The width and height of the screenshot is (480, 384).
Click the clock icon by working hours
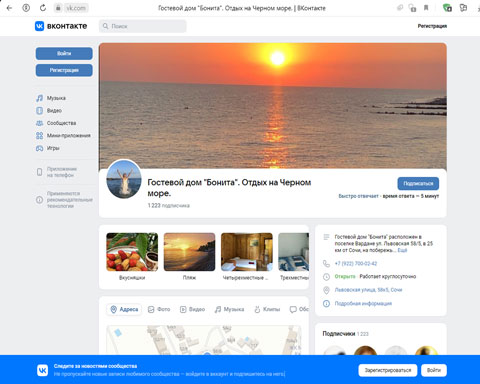[326, 277]
